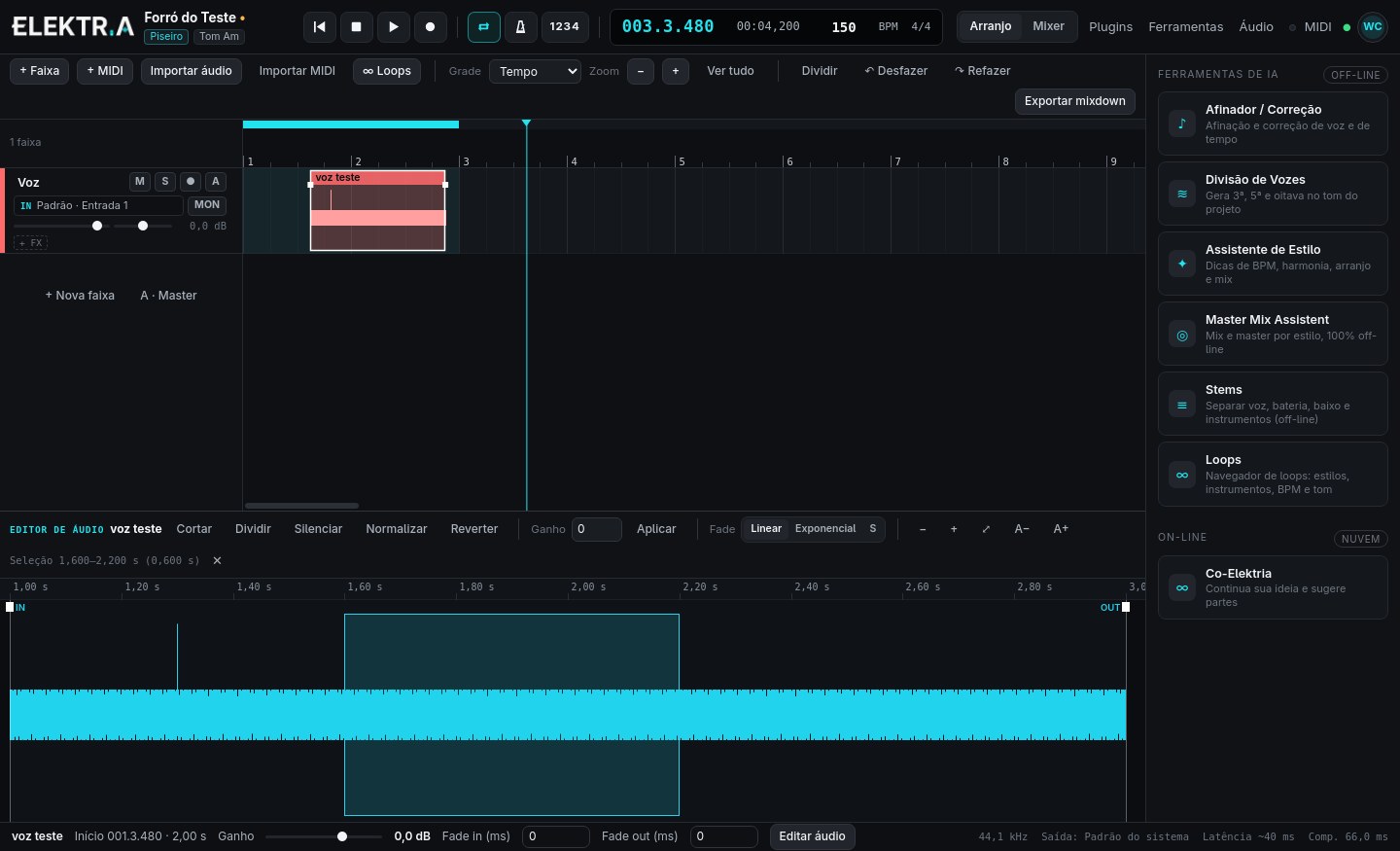The image size is (1400, 851).
Task: Click Importar áudio
Action: coord(192,71)
